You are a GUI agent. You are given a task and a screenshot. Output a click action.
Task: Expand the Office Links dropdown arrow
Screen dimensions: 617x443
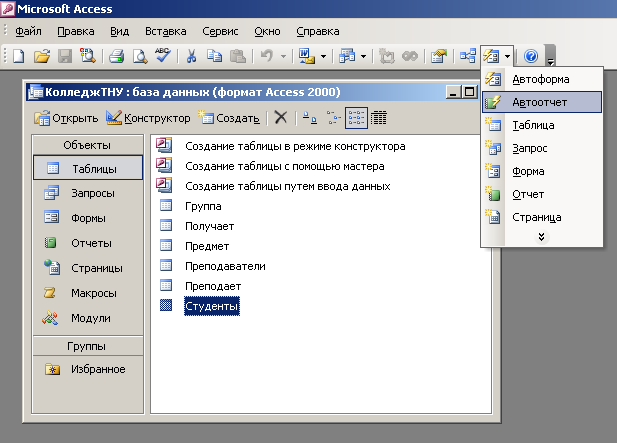[323, 57]
